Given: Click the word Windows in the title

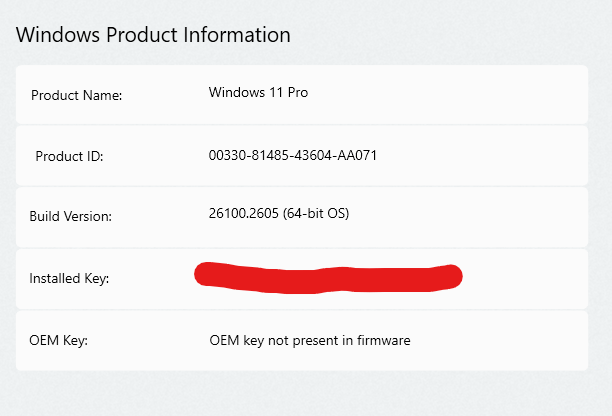Looking at the screenshot, I should (58, 35).
